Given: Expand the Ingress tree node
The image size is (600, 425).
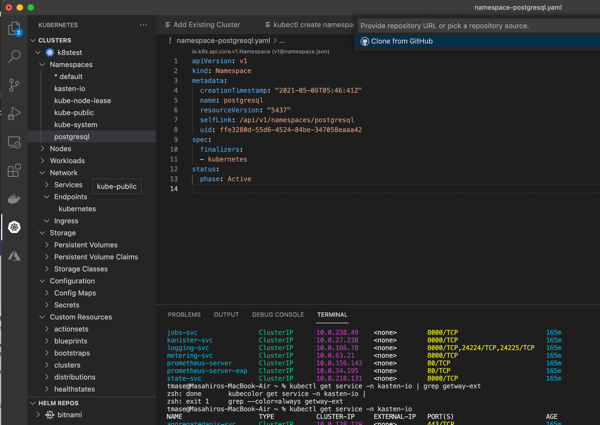Looking at the screenshot, I should pyautogui.click(x=47, y=221).
